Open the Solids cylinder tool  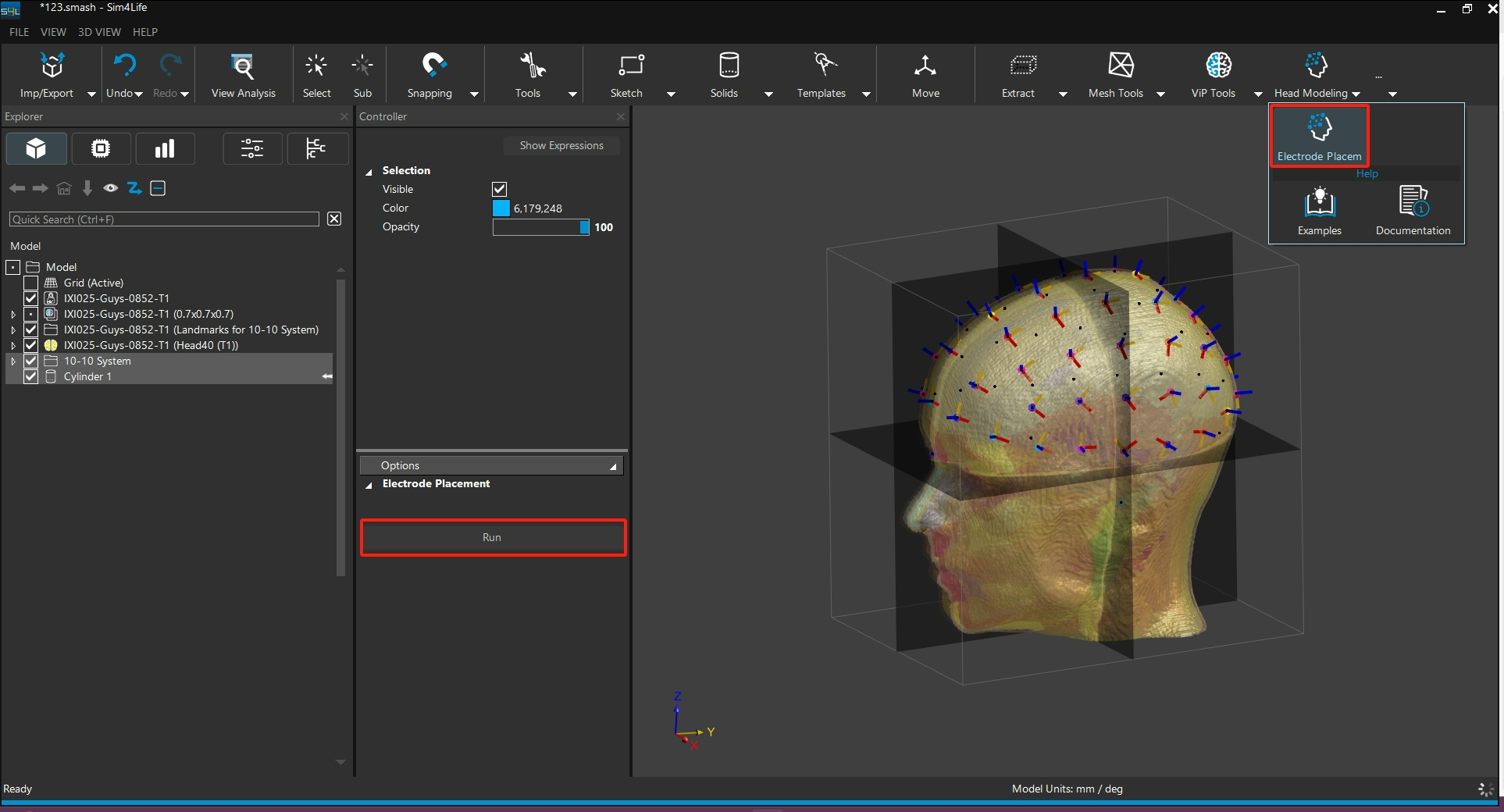point(728,66)
